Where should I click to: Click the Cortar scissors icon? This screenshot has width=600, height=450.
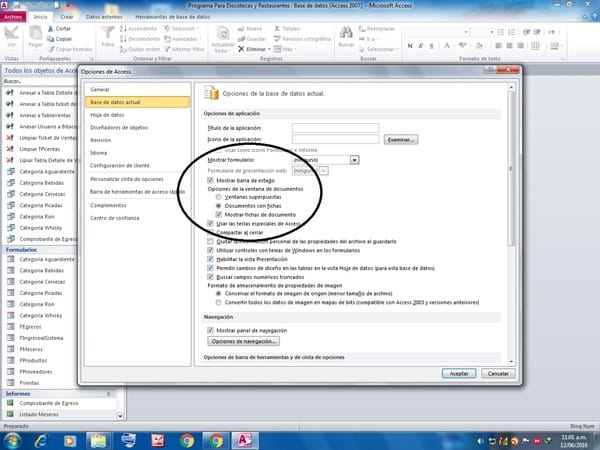51,29
